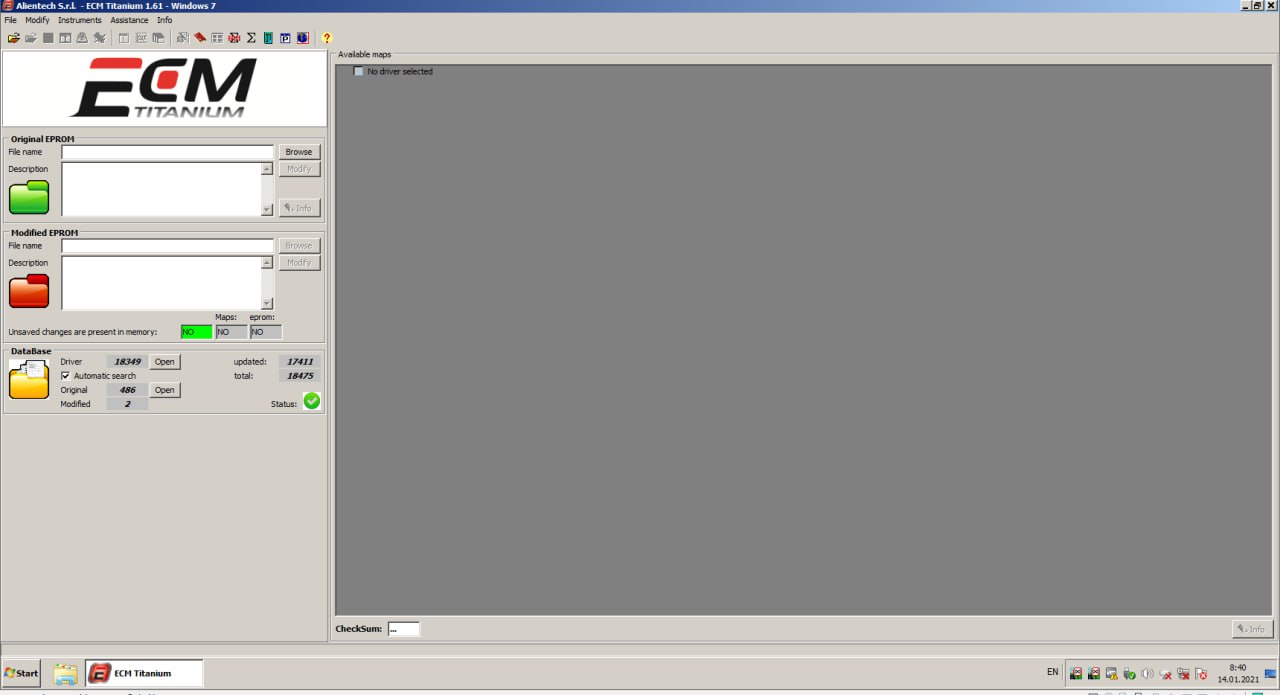Open the Instruments menu
This screenshot has width=1280, height=695.
click(x=79, y=20)
